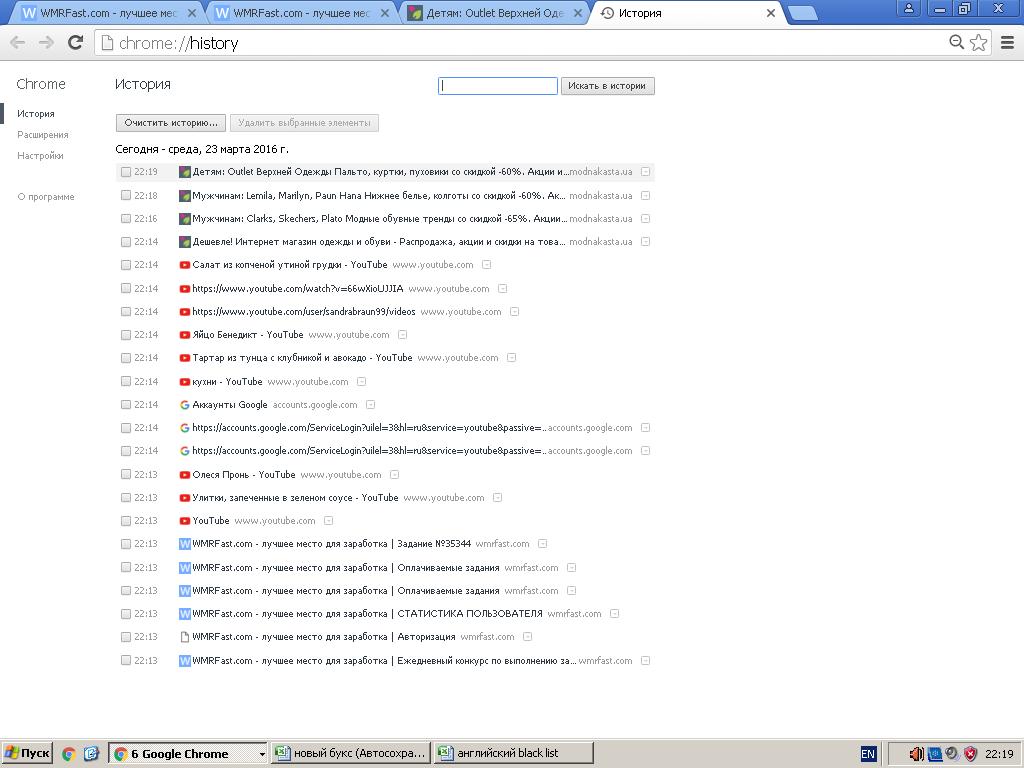Open new tab button
Screen dimensions: 1024x768
pyautogui.click(x=803, y=13)
